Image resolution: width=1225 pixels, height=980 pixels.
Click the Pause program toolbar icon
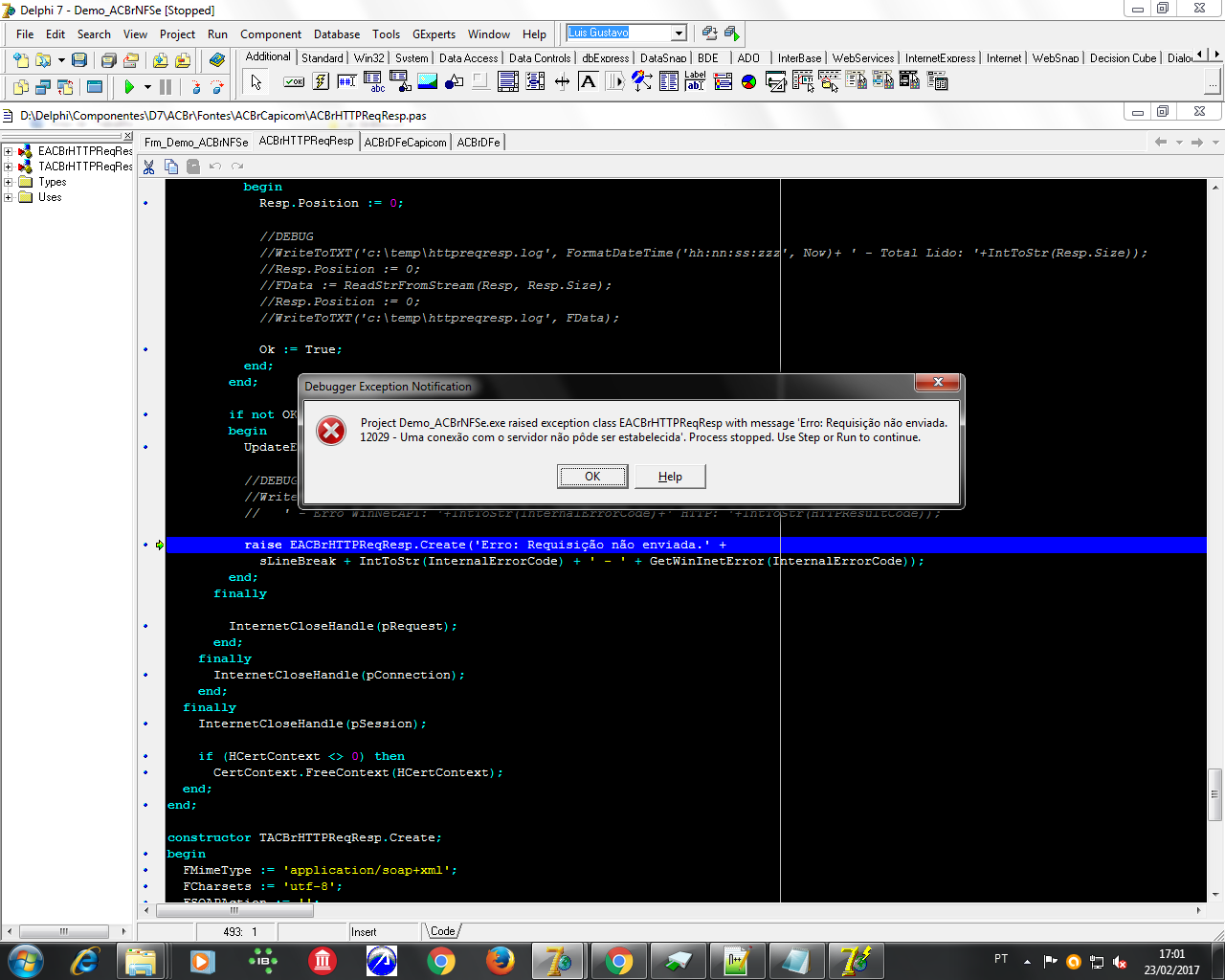click(x=166, y=87)
